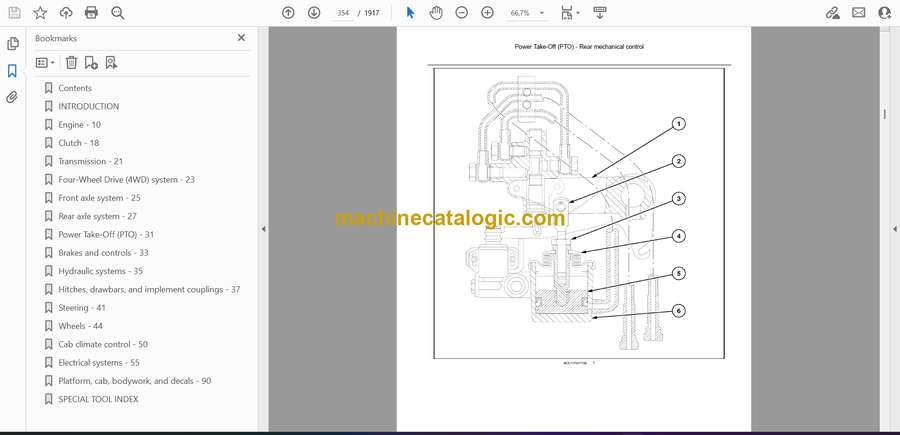Activate the Selection arrow tool
Image resolution: width=900 pixels, height=435 pixels.
410,13
